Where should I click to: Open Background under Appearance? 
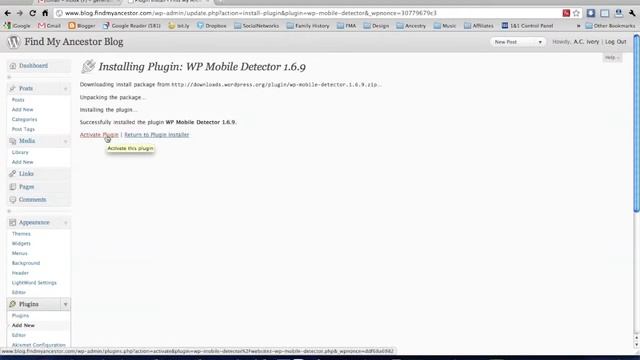point(26,263)
